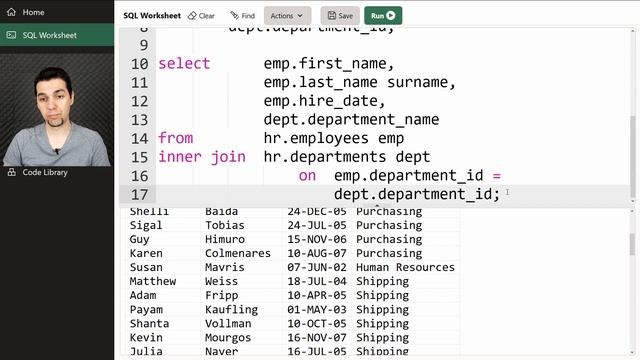Image resolution: width=640 pixels, height=360 pixels.
Task: Click the 'Himuro' result cell
Action: point(224,239)
